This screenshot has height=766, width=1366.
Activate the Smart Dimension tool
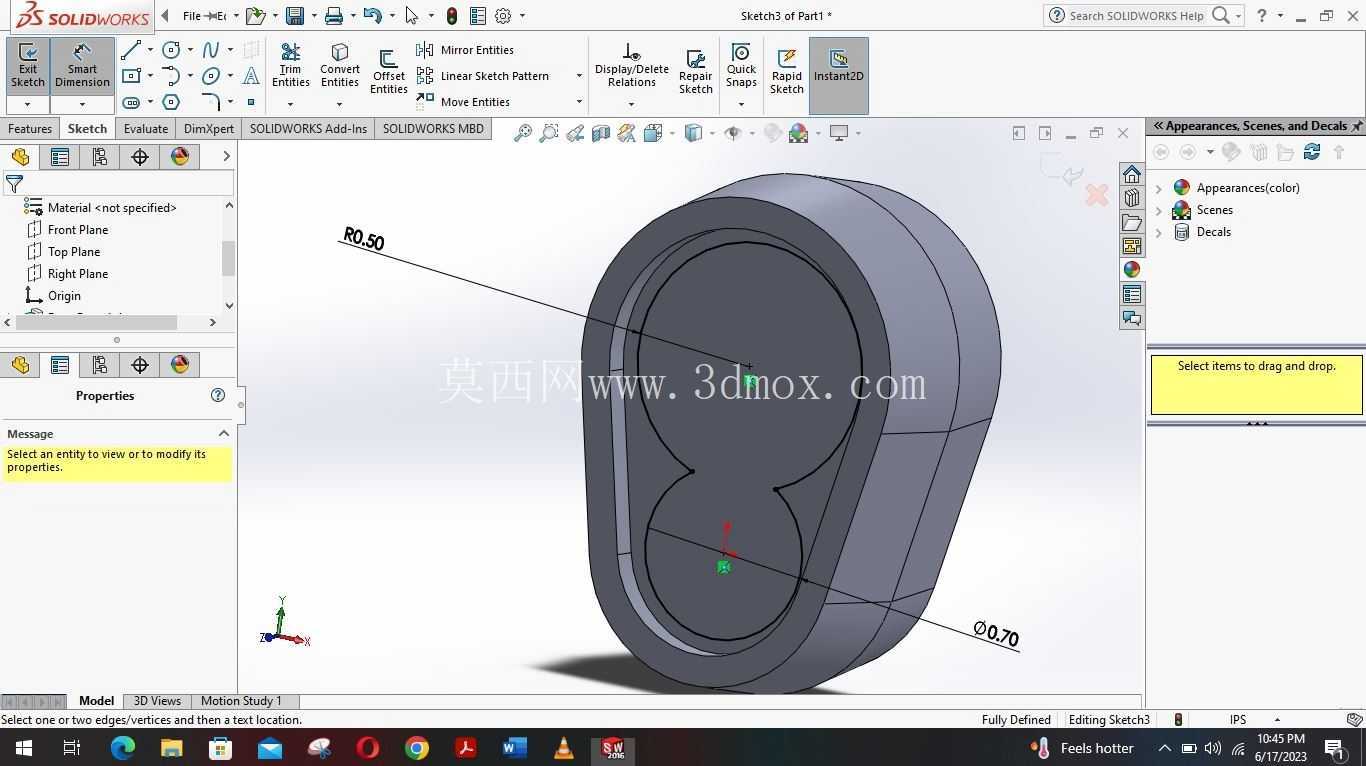click(x=82, y=66)
